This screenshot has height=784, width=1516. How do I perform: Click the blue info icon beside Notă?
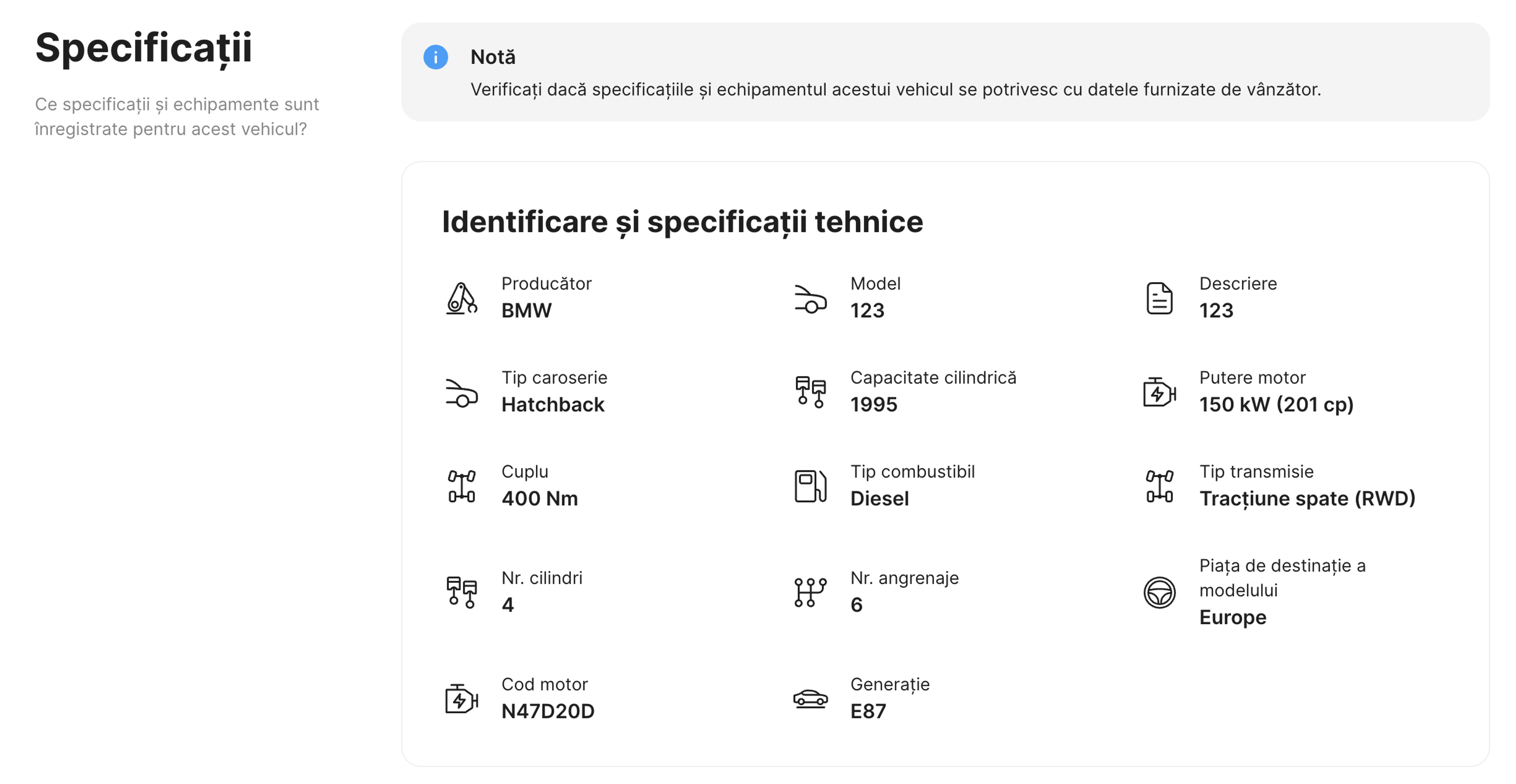click(x=435, y=57)
